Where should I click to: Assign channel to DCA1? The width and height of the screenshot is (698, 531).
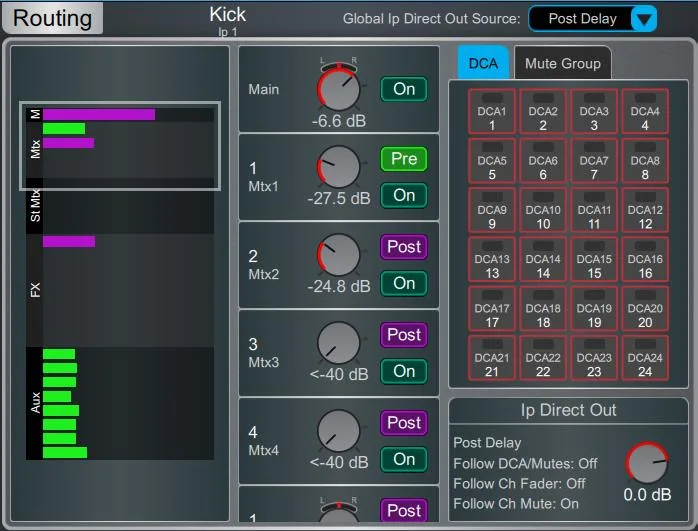492,111
